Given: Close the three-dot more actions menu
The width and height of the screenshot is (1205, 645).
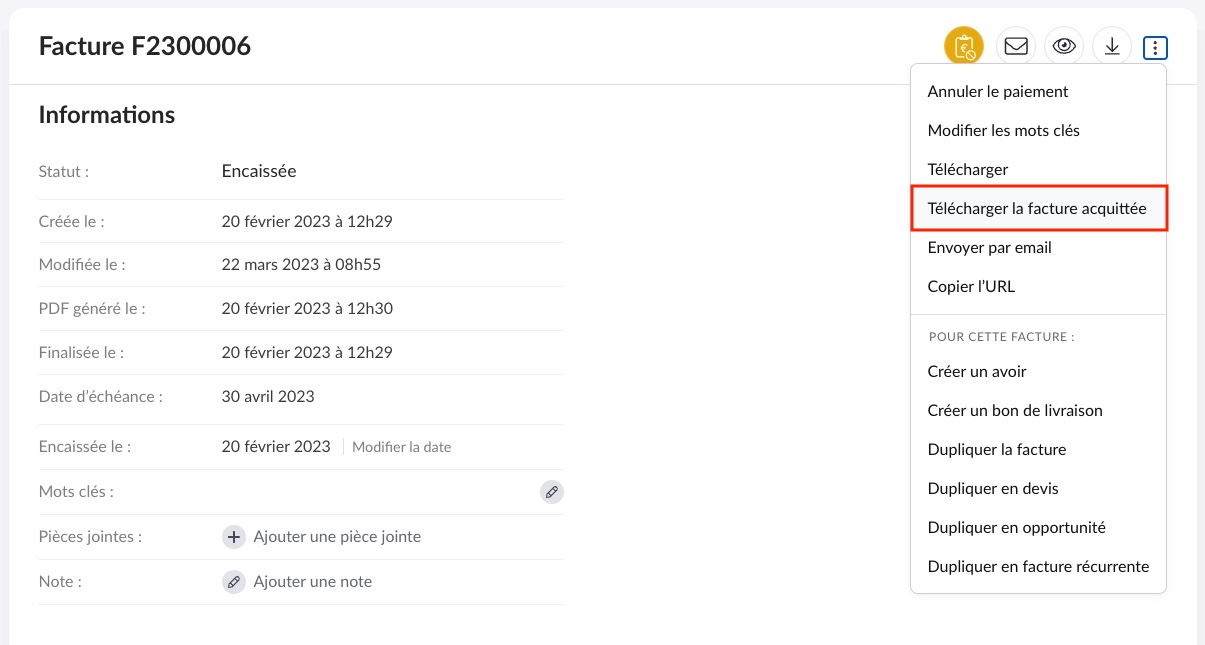Looking at the screenshot, I should point(1155,46).
